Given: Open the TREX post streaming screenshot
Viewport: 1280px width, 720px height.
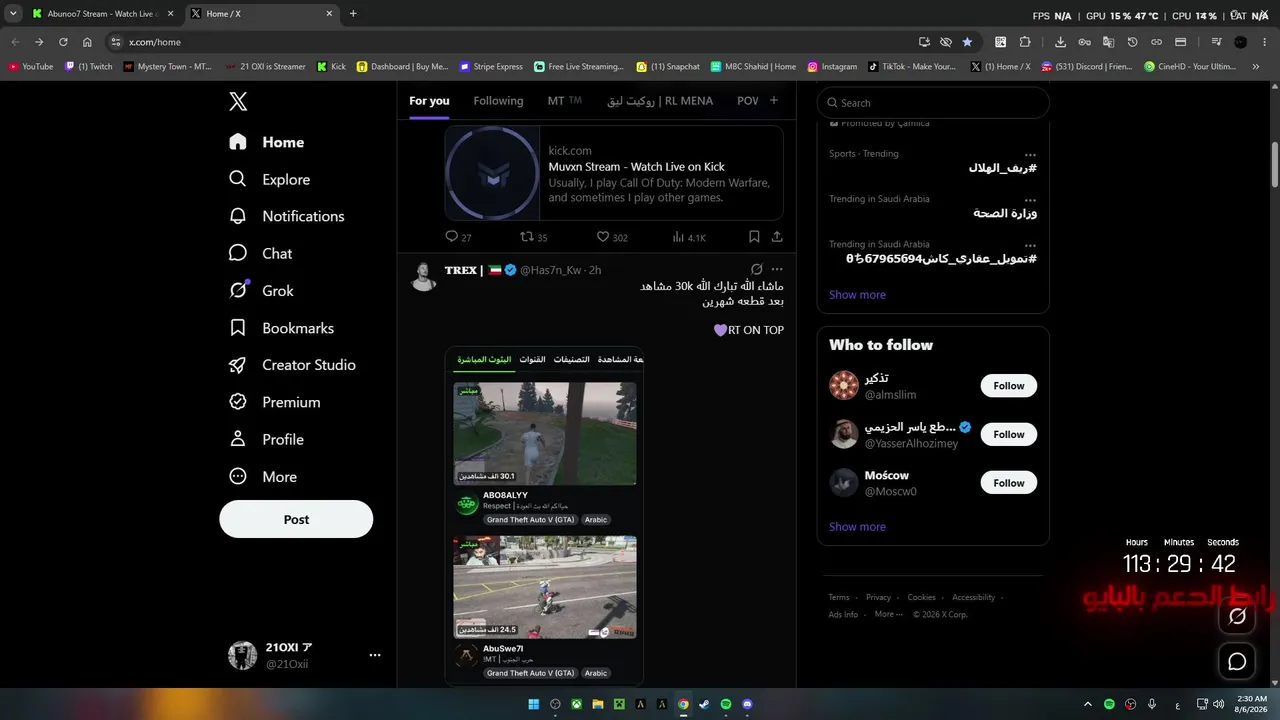Looking at the screenshot, I should [x=545, y=516].
